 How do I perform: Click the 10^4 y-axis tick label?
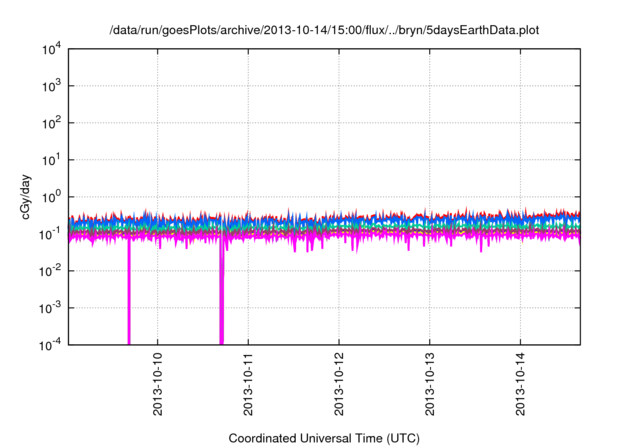coord(51,49)
